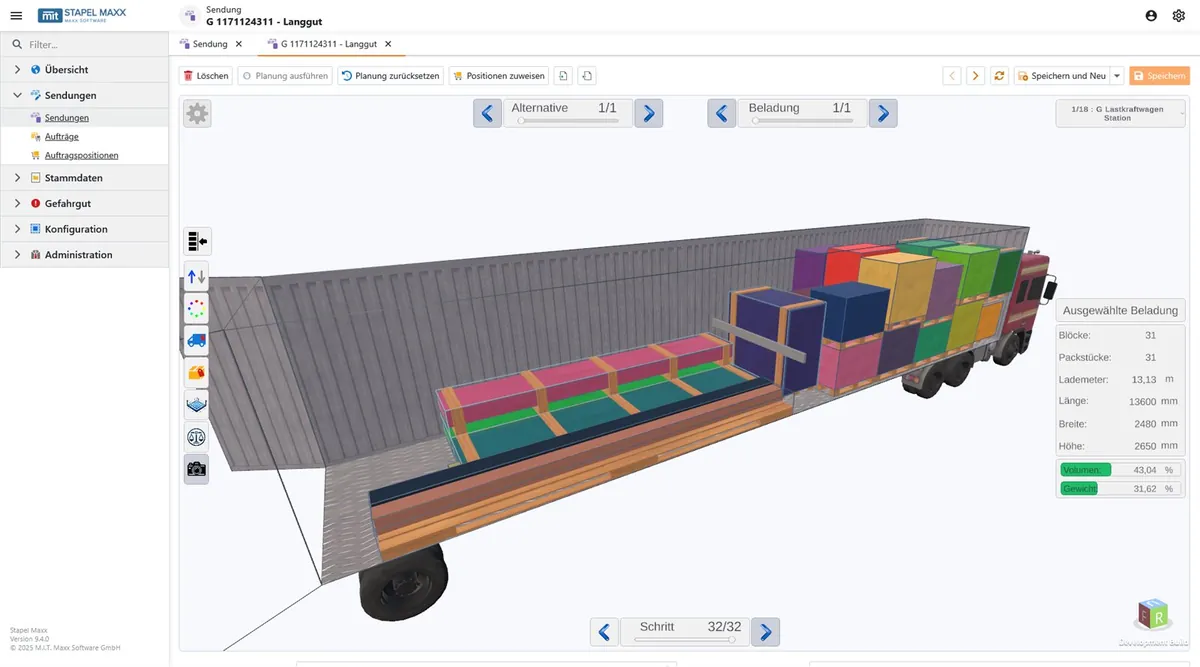Click the Speichern und Neu button

(1062, 76)
